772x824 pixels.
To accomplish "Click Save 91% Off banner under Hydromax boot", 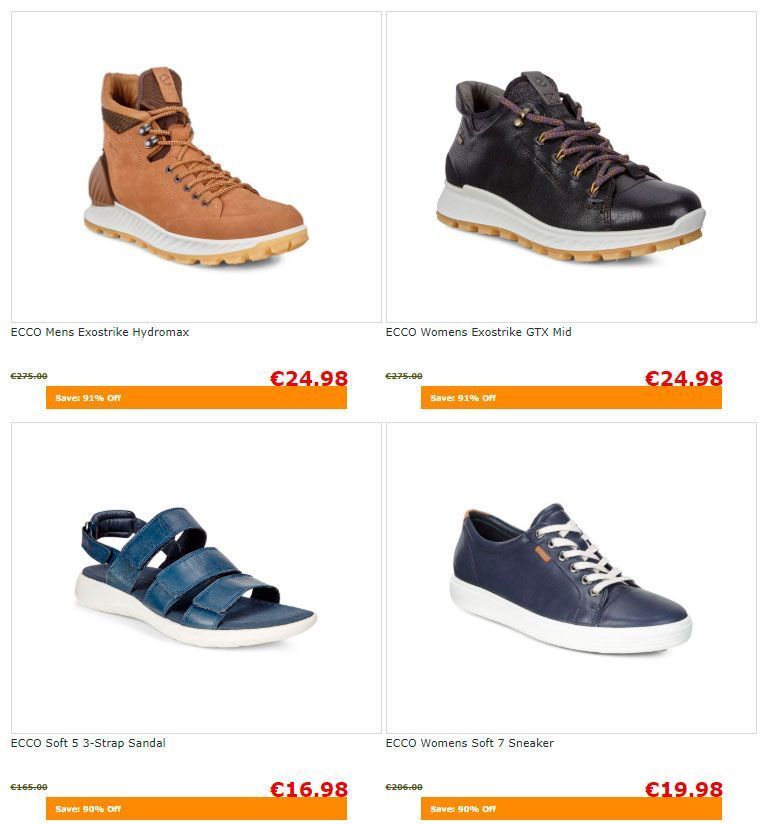I will point(196,398).
